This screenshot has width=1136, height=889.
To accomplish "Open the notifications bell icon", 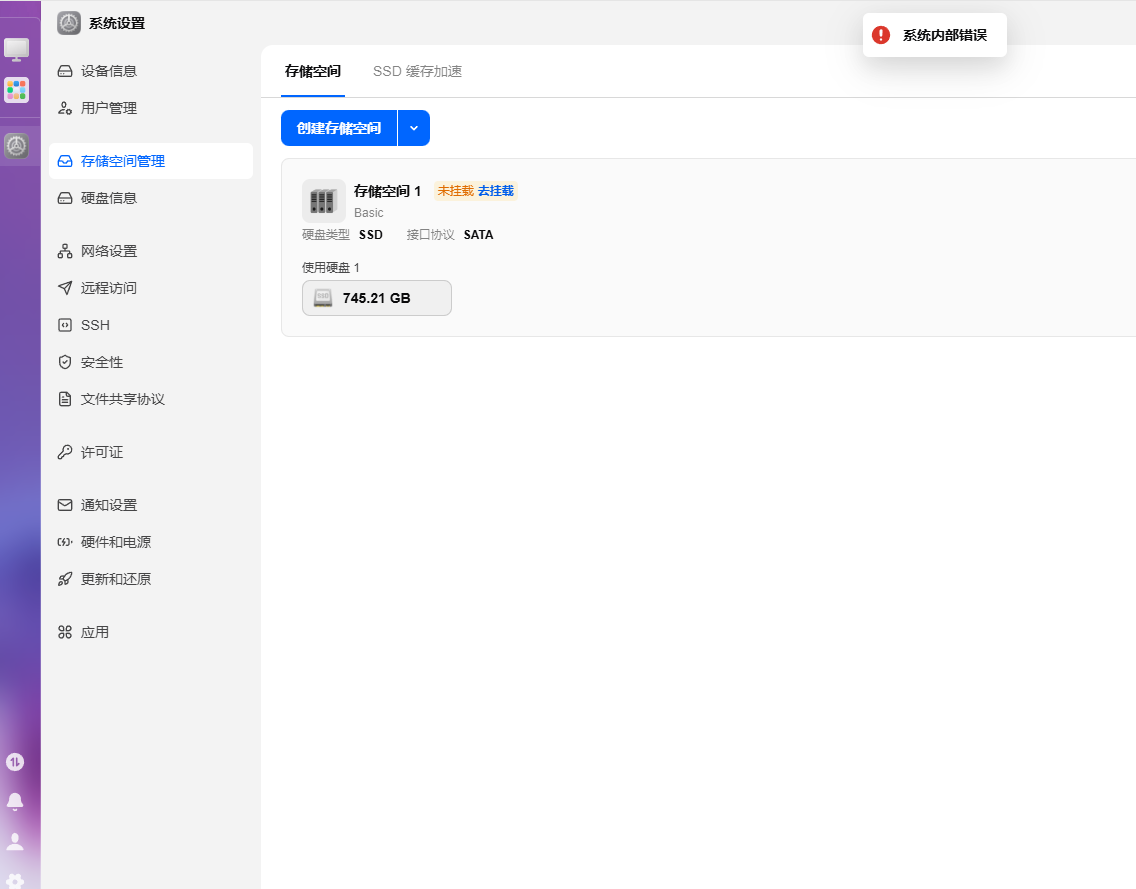I will point(15,801).
